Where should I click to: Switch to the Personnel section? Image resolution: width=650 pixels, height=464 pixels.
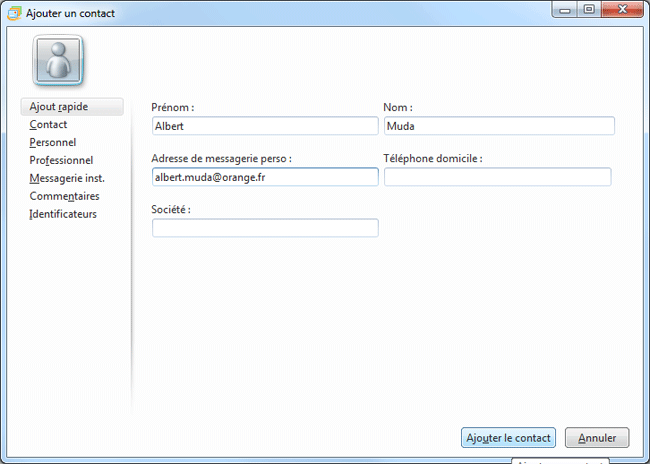(x=53, y=143)
